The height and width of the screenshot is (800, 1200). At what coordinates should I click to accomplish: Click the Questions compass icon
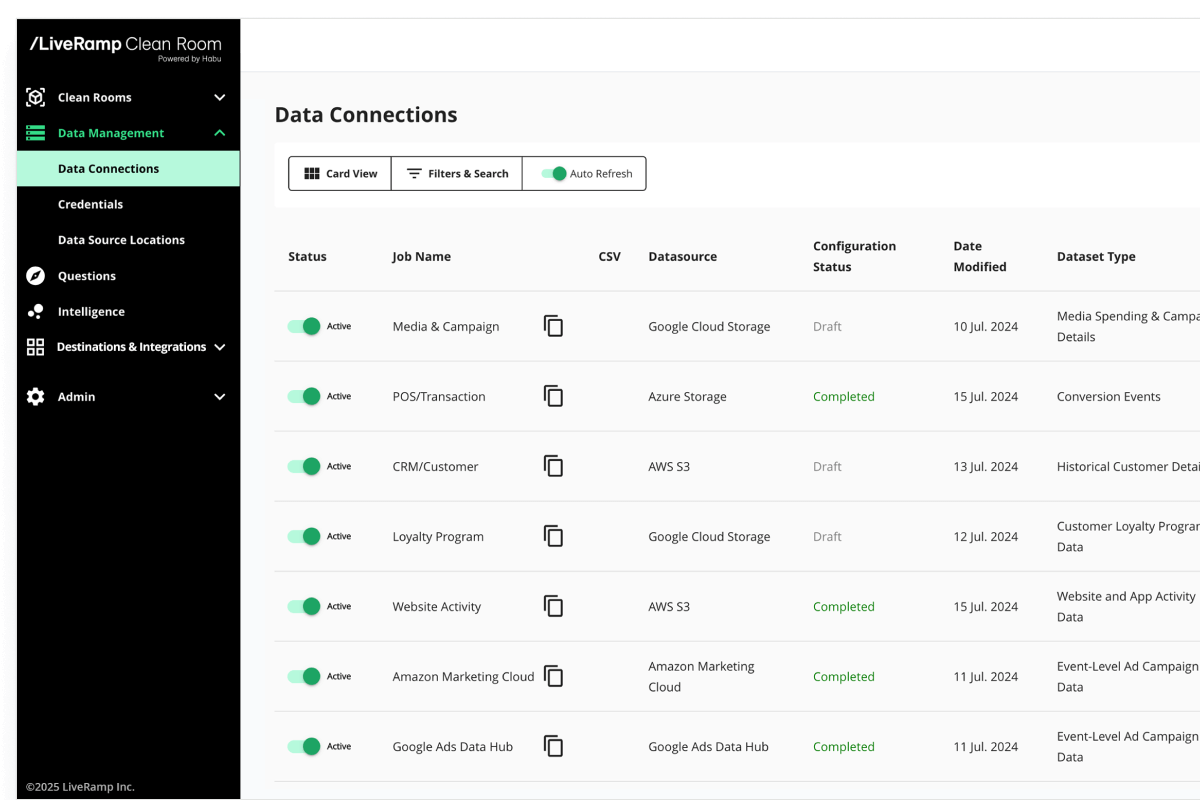point(36,276)
